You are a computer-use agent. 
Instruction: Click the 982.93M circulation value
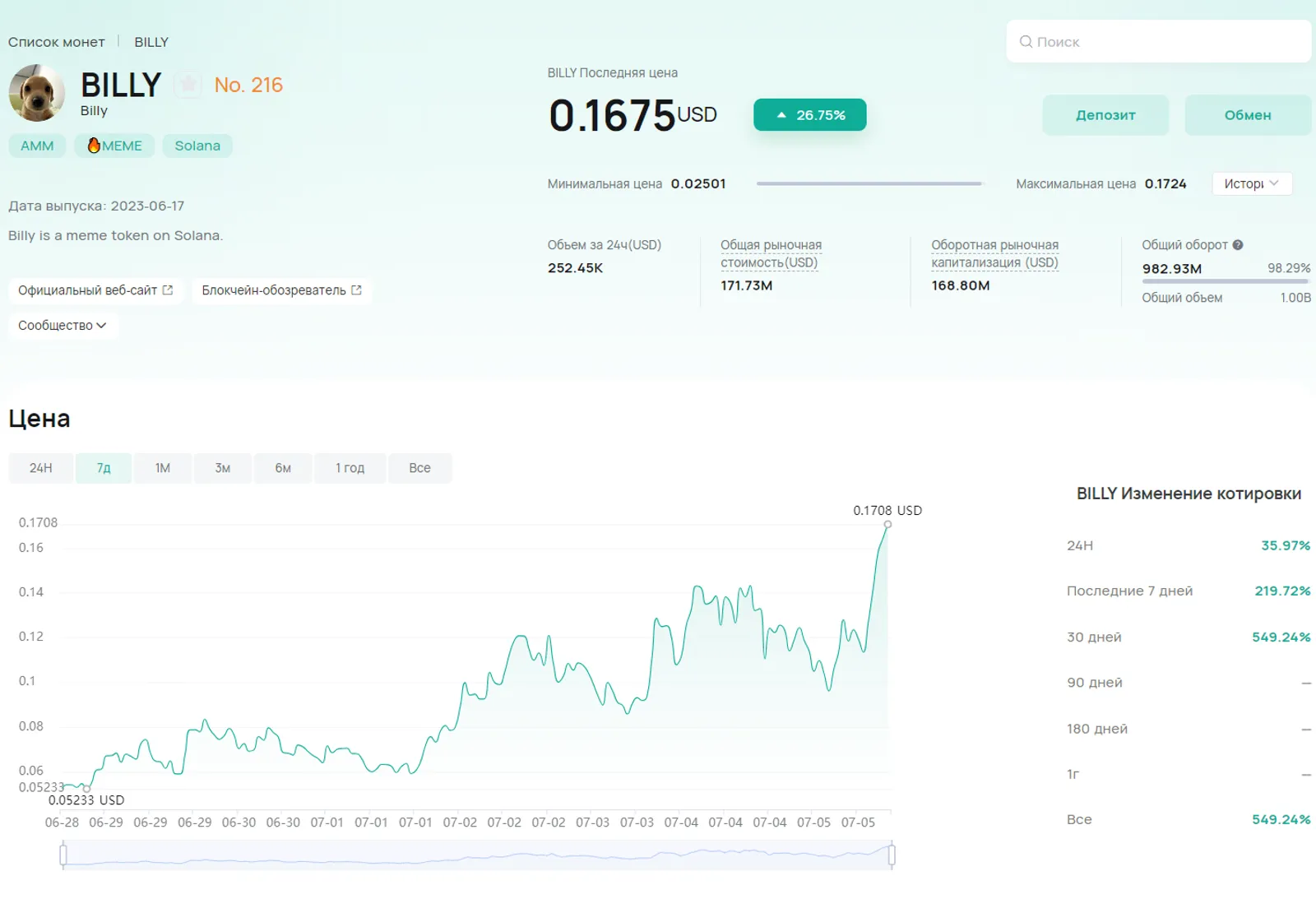pos(1171,269)
